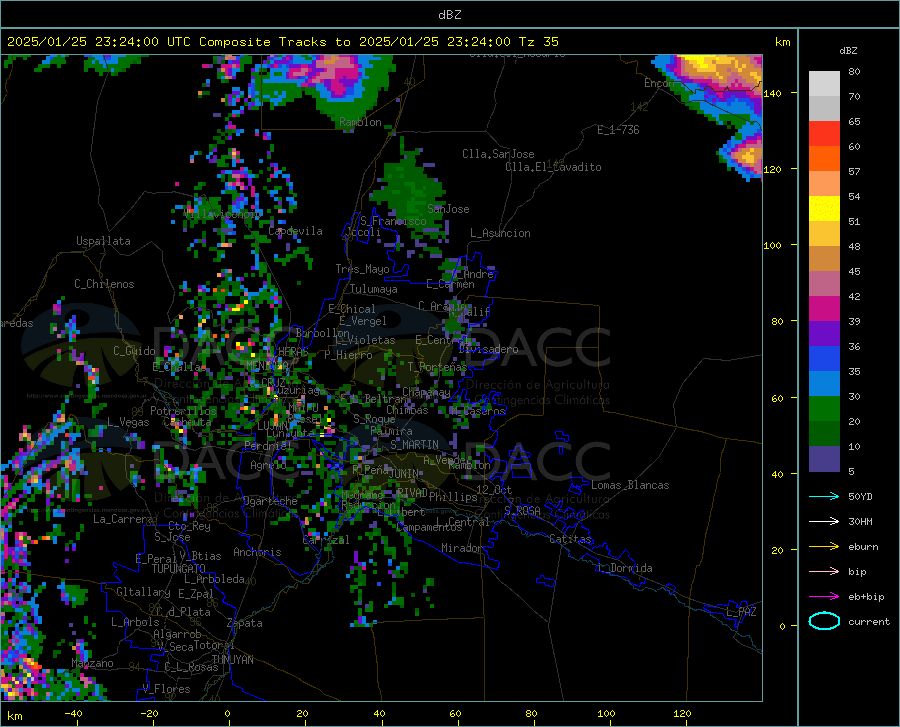
Task: Click the JUNIN map label
Action: pyautogui.click(x=404, y=473)
